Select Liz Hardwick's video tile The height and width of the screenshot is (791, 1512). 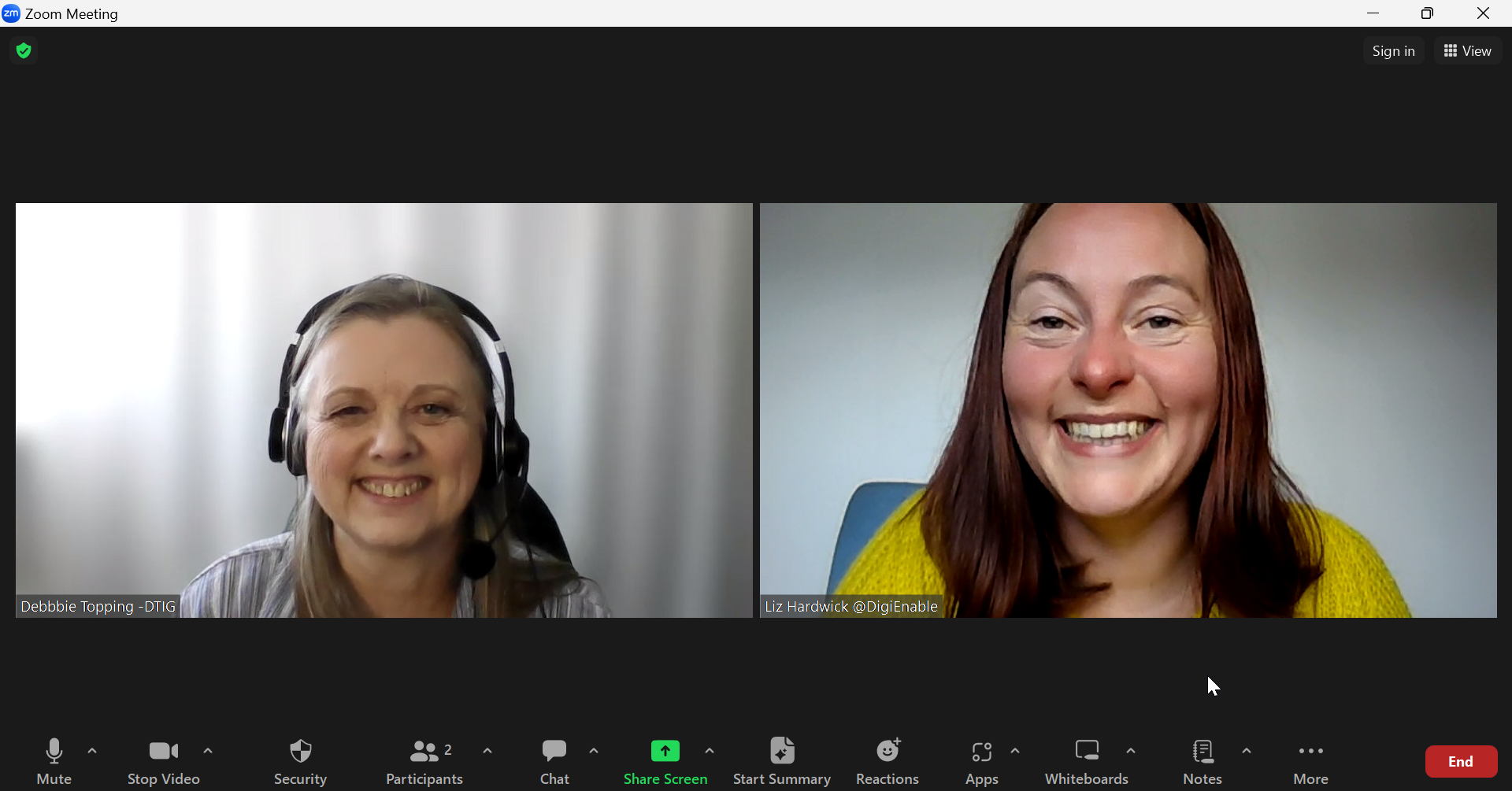point(1128,409)
